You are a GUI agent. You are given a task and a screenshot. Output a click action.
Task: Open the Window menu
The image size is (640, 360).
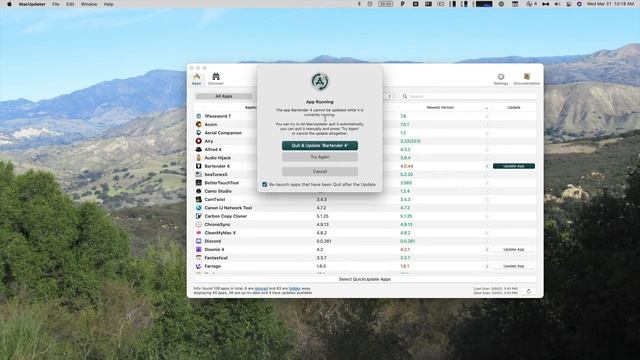89,4
